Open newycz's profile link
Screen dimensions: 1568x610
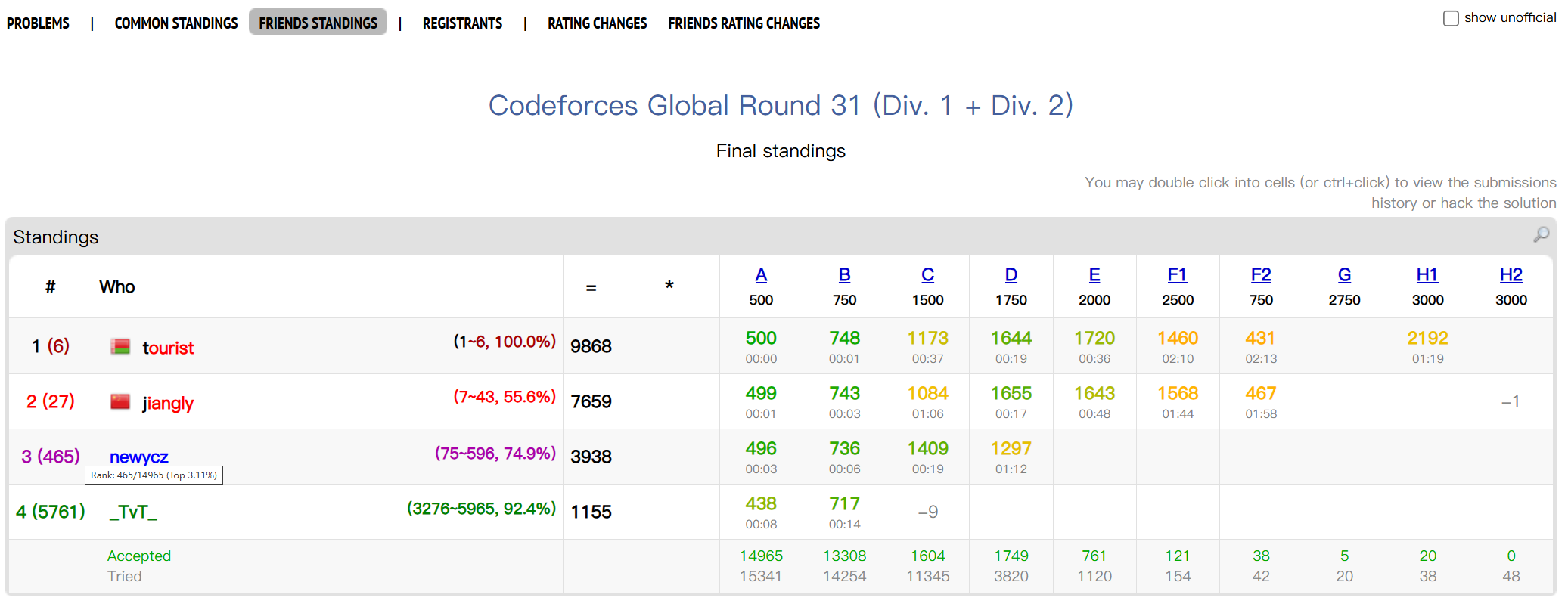click(138, 457)
